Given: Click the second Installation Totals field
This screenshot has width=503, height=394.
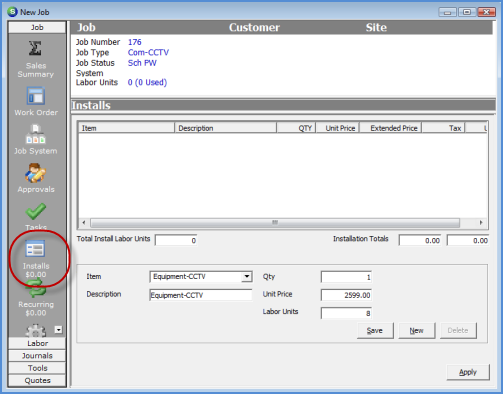Looking at the screenshot, I should [468, 240].
